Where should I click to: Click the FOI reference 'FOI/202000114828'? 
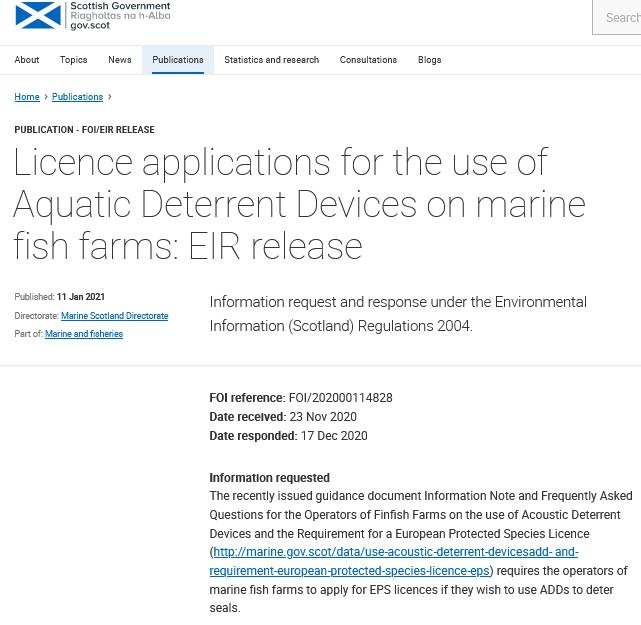pyautogui.click(x=341, y=398)
